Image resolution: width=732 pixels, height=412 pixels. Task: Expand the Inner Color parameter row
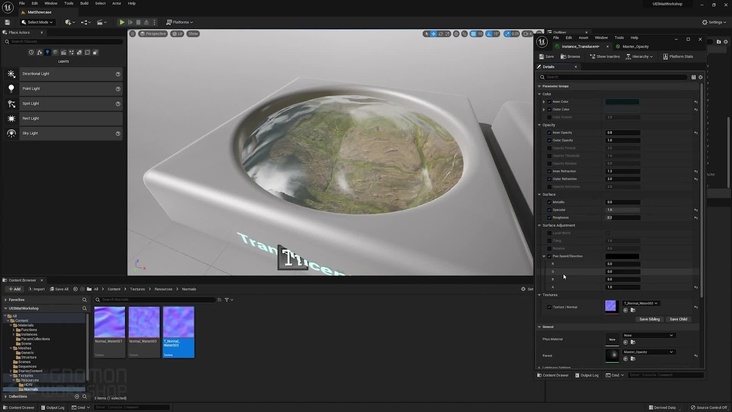(x=542, y=101)
